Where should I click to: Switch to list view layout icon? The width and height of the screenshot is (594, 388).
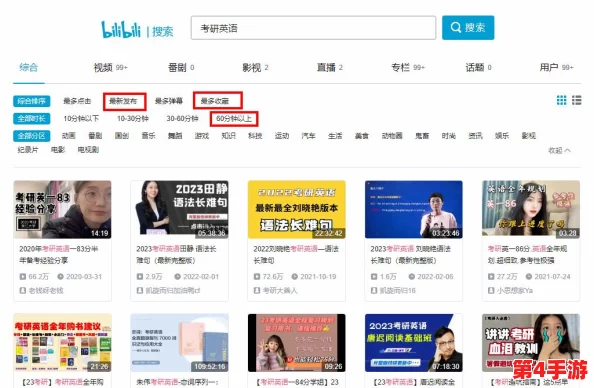(x=577, y=100)
